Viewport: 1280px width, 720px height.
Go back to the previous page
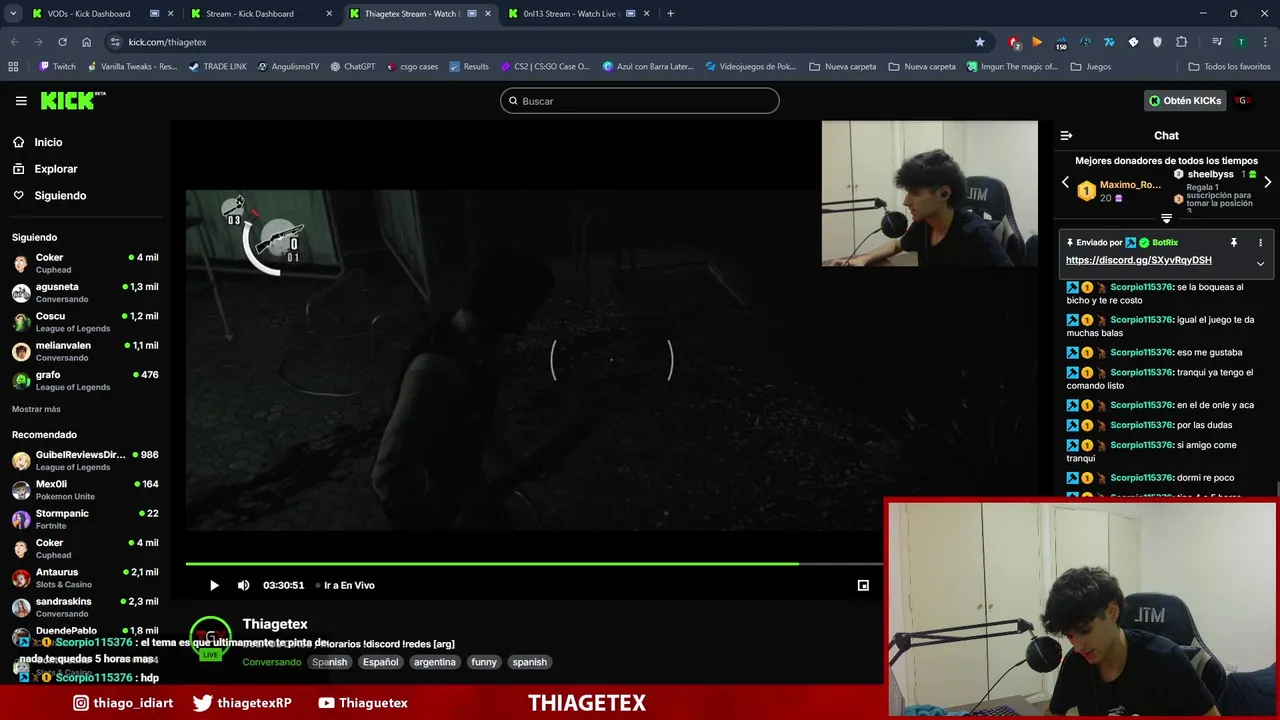14,42
